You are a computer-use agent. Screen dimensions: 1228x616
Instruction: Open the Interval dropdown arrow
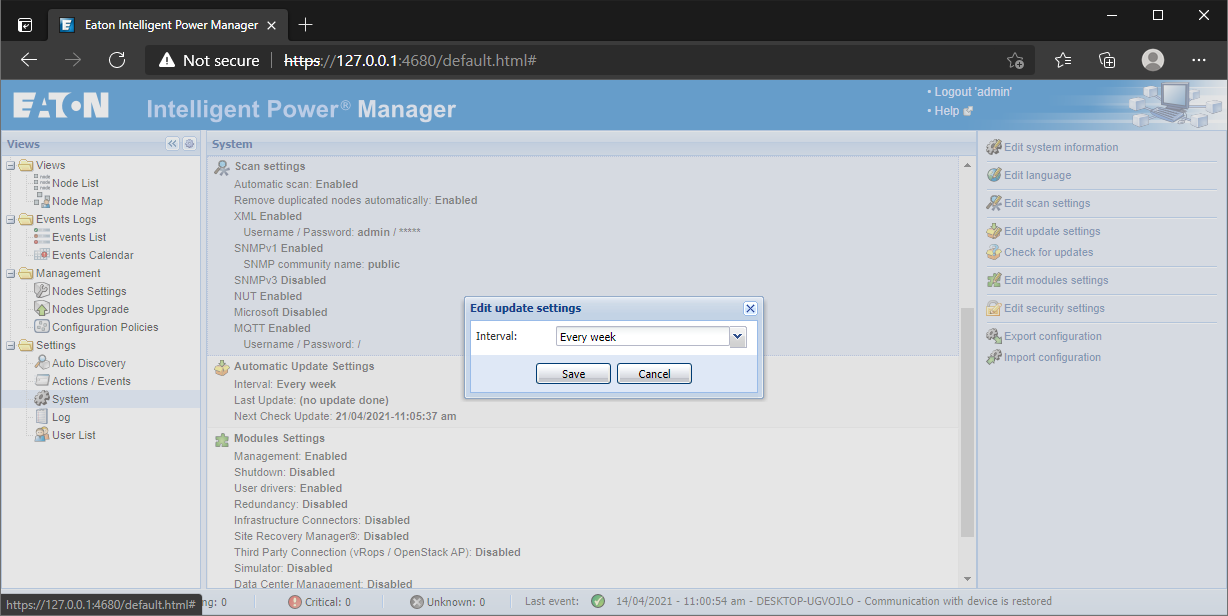pos(738,337)
